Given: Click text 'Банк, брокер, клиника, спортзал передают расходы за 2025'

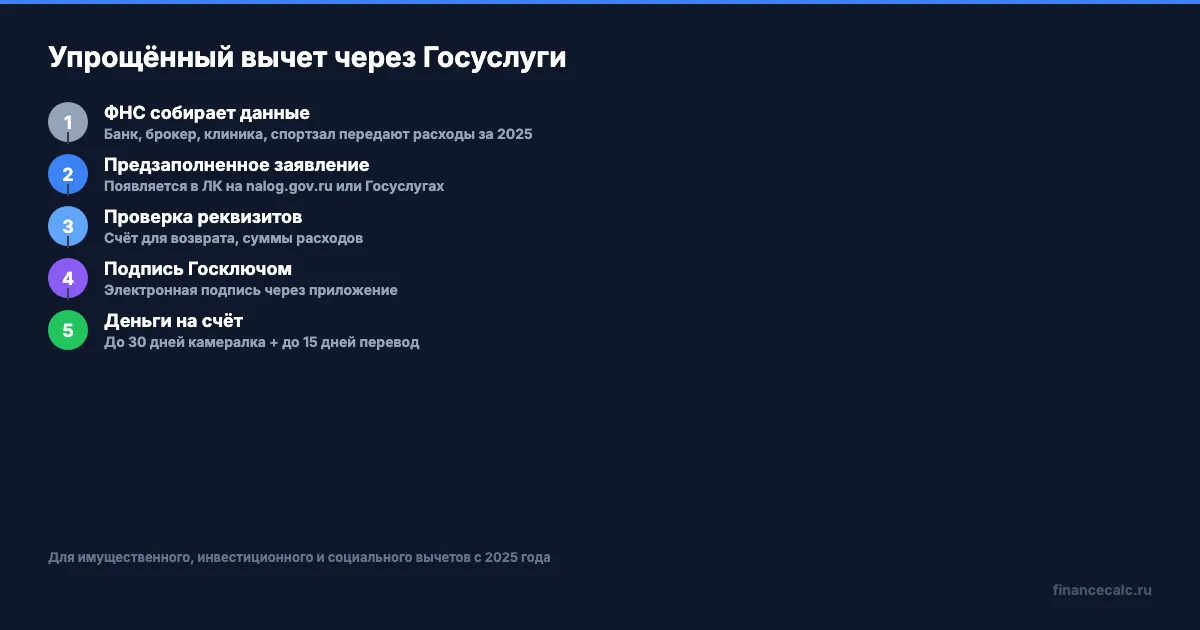Looking at the screenshot, I should 318,134.
